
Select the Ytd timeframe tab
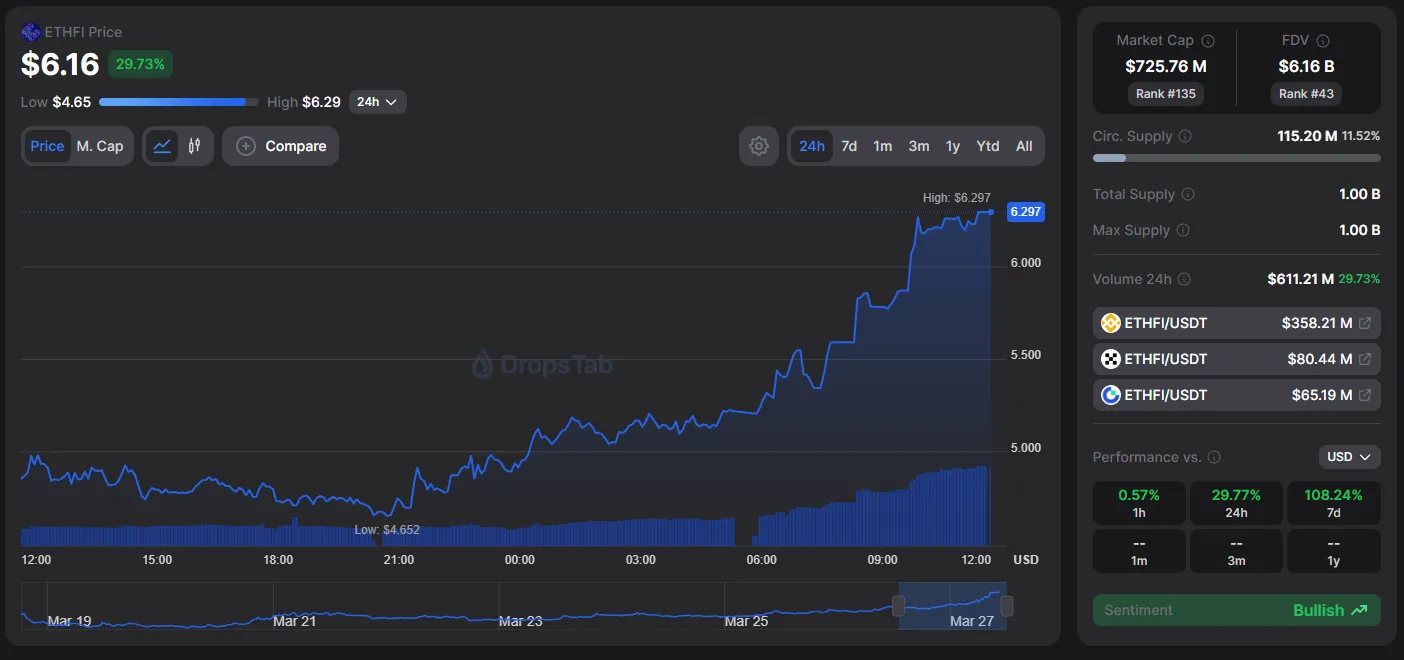tap(988, 146)
